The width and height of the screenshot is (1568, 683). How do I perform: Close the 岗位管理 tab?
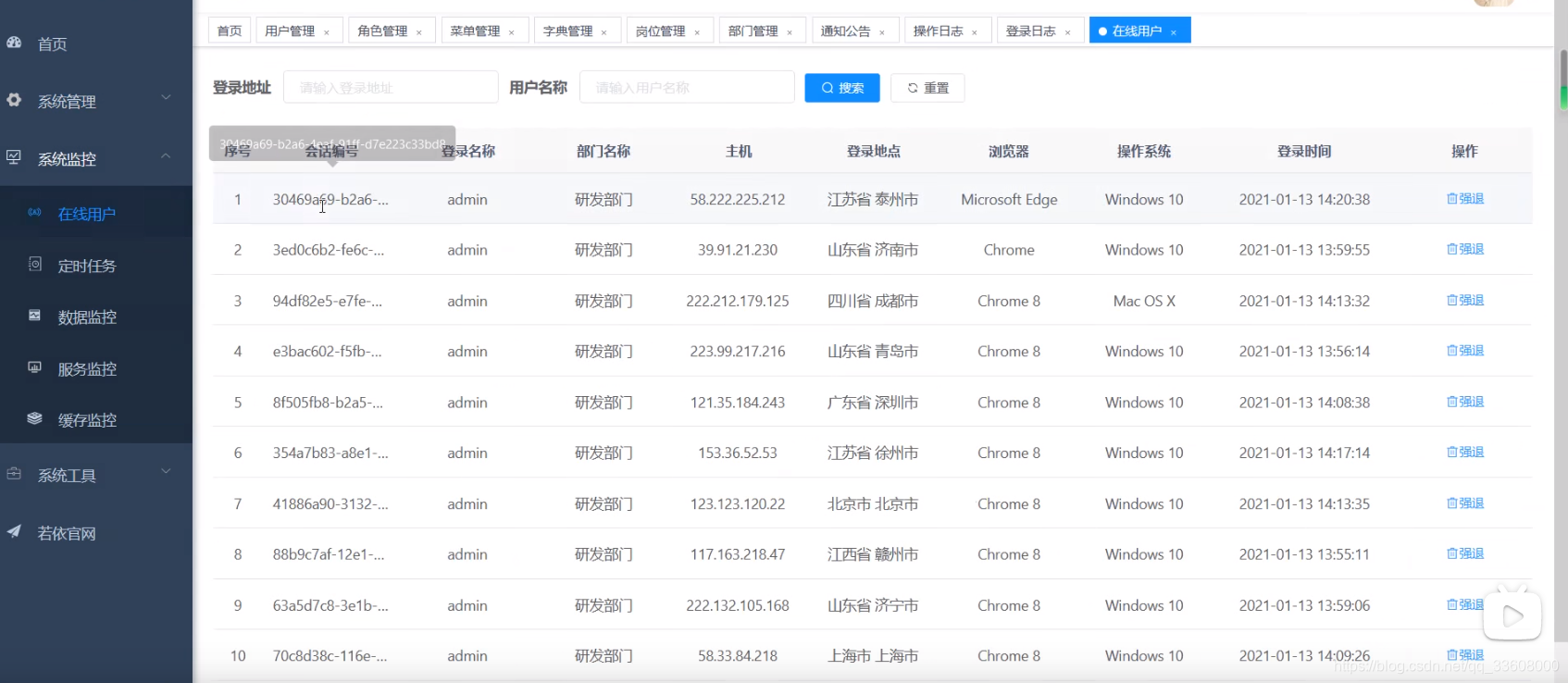point(697,32)
